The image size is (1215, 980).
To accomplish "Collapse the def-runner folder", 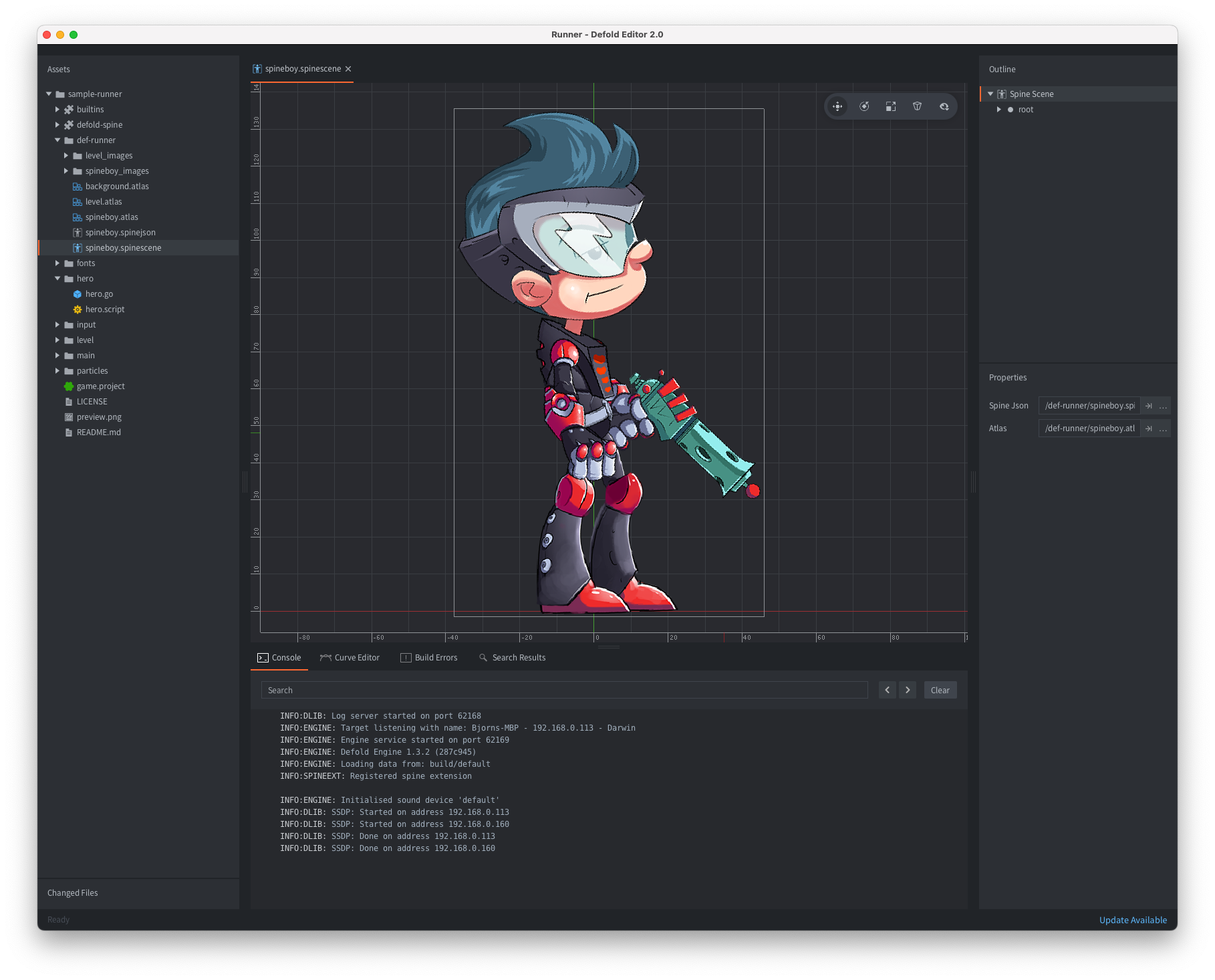I will (x=57, y=140).
